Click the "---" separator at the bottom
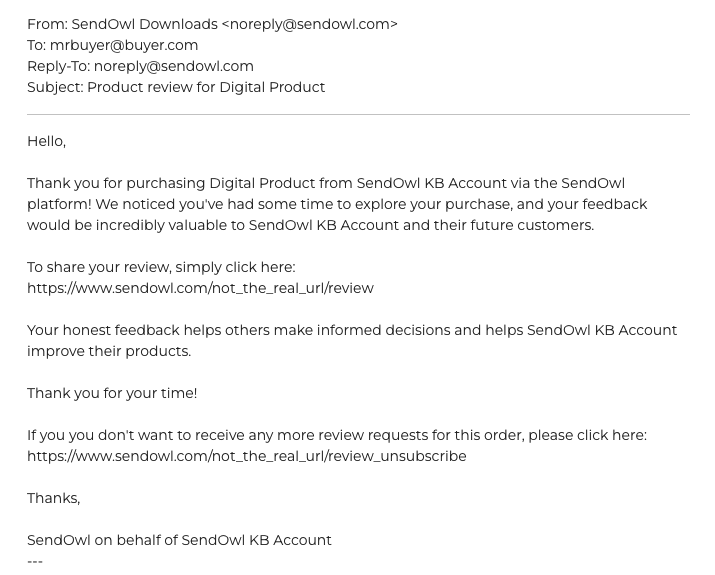 point(35,561)
